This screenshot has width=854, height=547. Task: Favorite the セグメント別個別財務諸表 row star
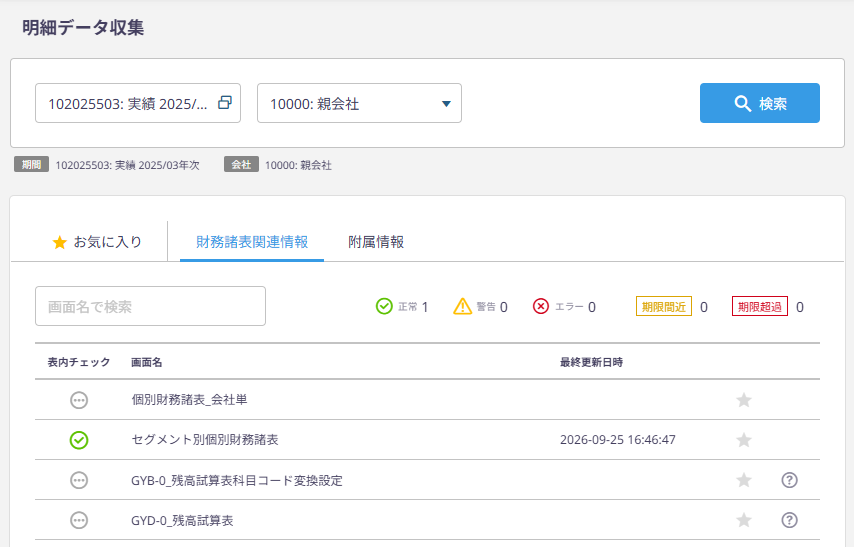(743, 440)
